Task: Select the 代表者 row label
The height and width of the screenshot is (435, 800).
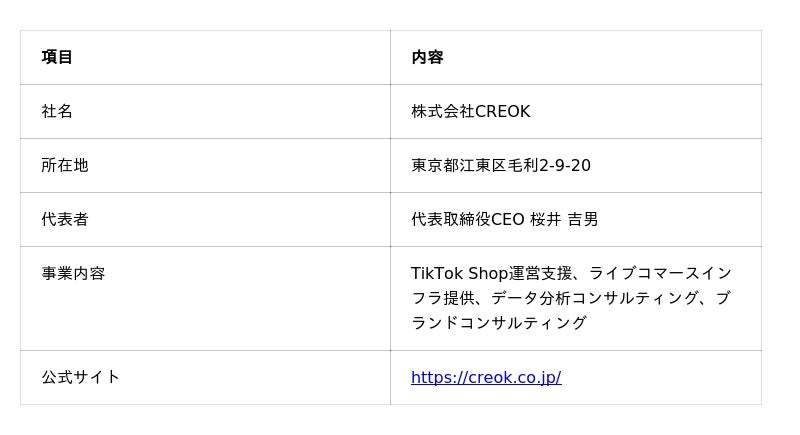Action: tap(65, 219)
